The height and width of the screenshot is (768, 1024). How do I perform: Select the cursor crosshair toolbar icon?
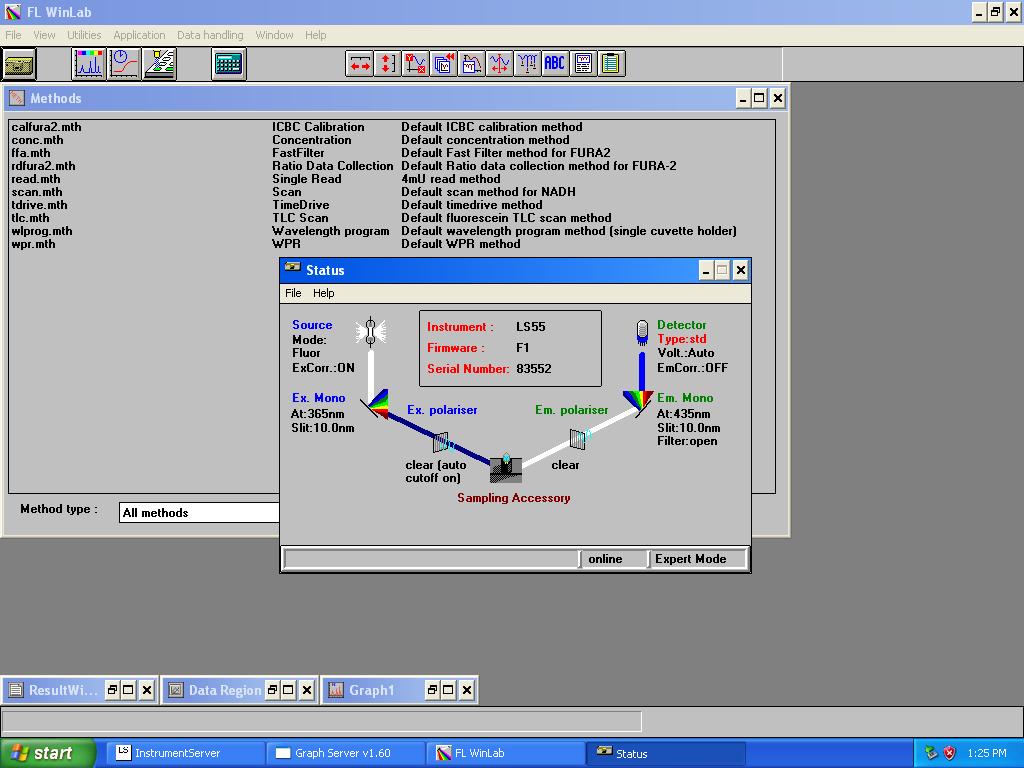pyautogui.click(x=499, y=63)
